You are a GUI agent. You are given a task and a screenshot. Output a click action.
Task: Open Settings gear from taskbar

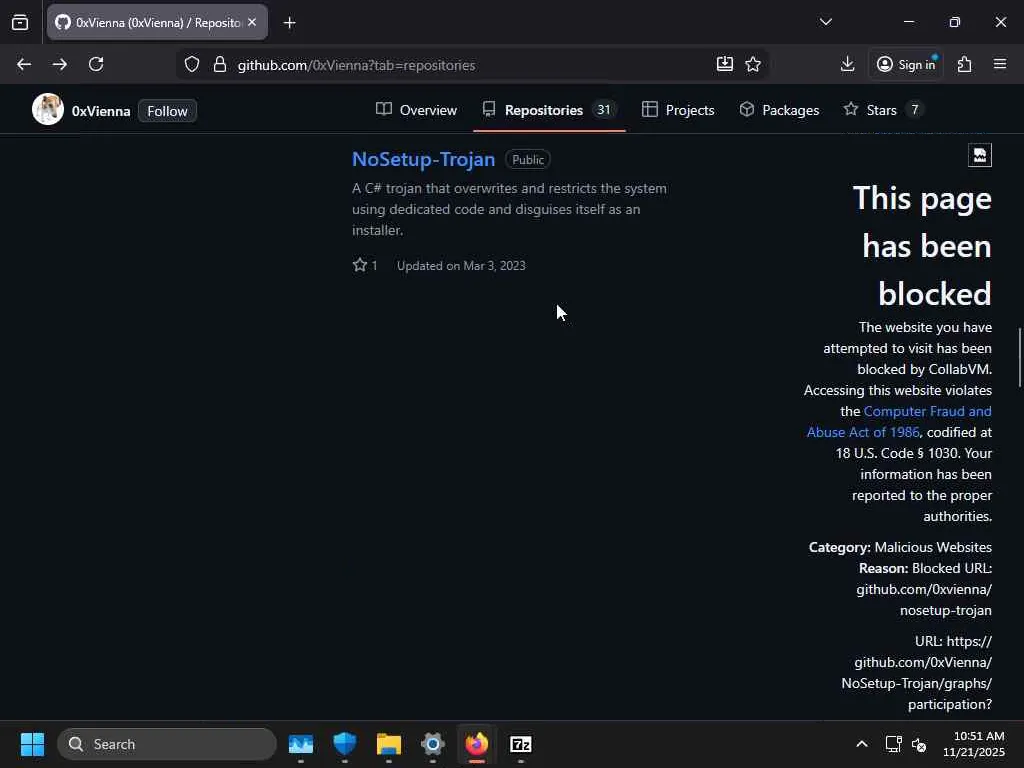(x=432, y=744)
